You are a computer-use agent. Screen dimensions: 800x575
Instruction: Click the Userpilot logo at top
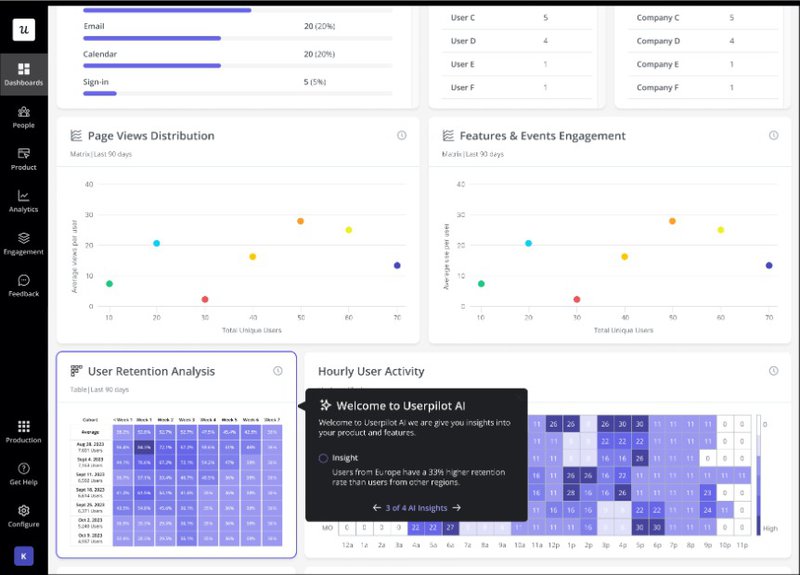click(23, 29)
